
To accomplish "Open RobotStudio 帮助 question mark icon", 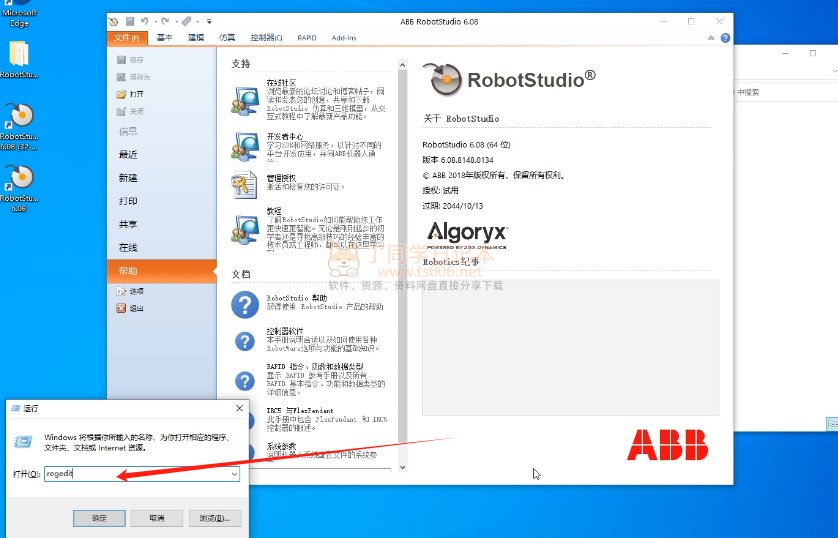I will point(244,304).
